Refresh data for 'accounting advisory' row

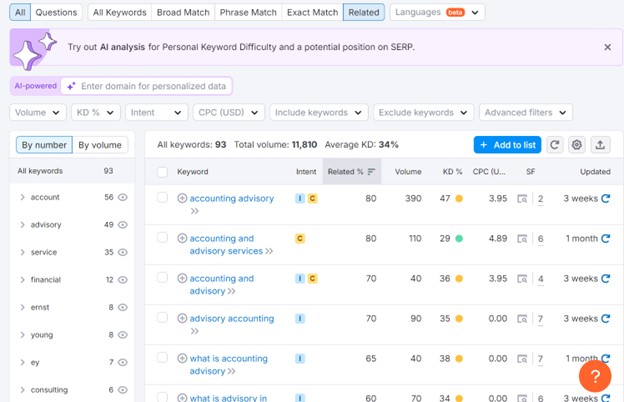pyautogui.click(x=605, y=198)
